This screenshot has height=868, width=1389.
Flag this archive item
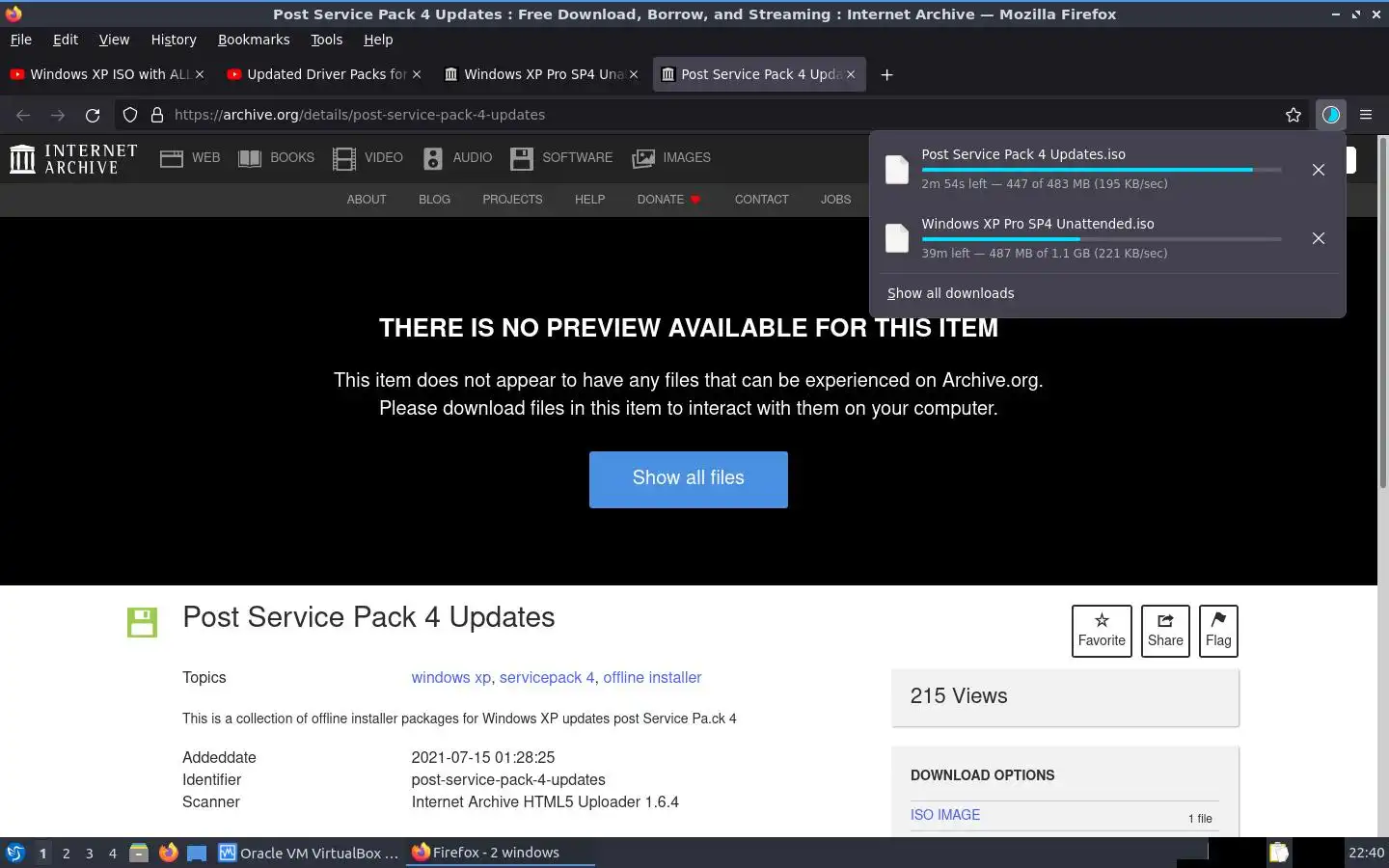(x=1218, y=631)
